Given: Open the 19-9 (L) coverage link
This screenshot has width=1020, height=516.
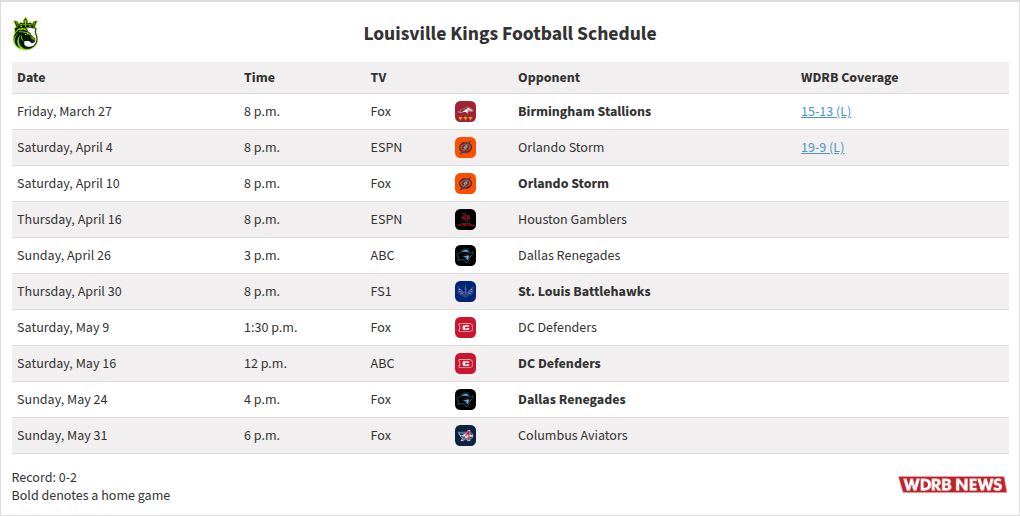Looking at the screenshot, I should 822,148.
